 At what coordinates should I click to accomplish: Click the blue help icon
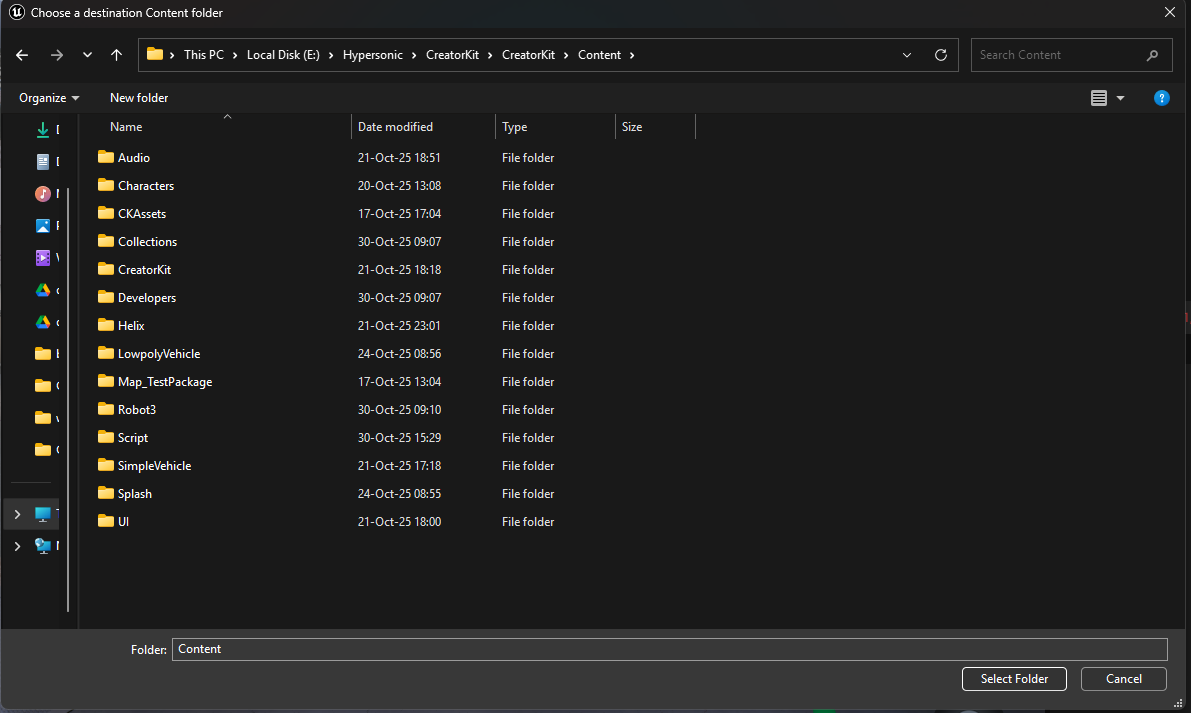coord(1161,98)
